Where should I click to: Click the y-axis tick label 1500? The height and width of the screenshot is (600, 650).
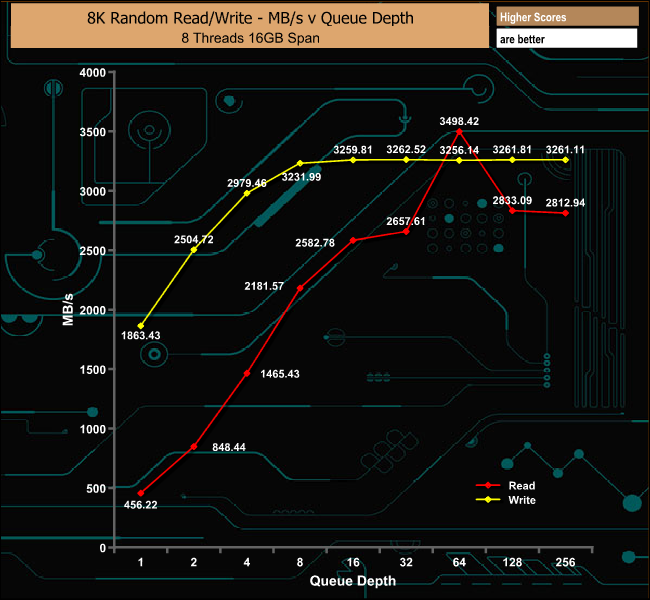tap(93, 369)
